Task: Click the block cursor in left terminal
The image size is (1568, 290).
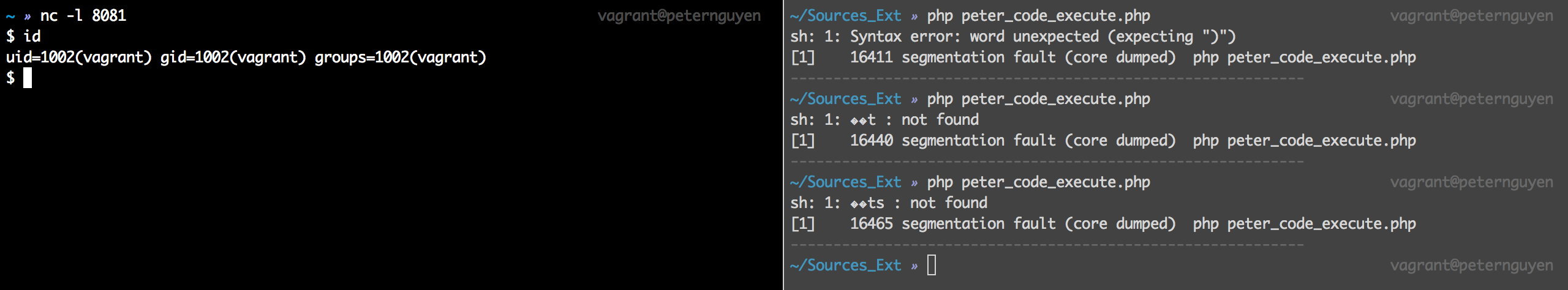Action: [27, 78]
